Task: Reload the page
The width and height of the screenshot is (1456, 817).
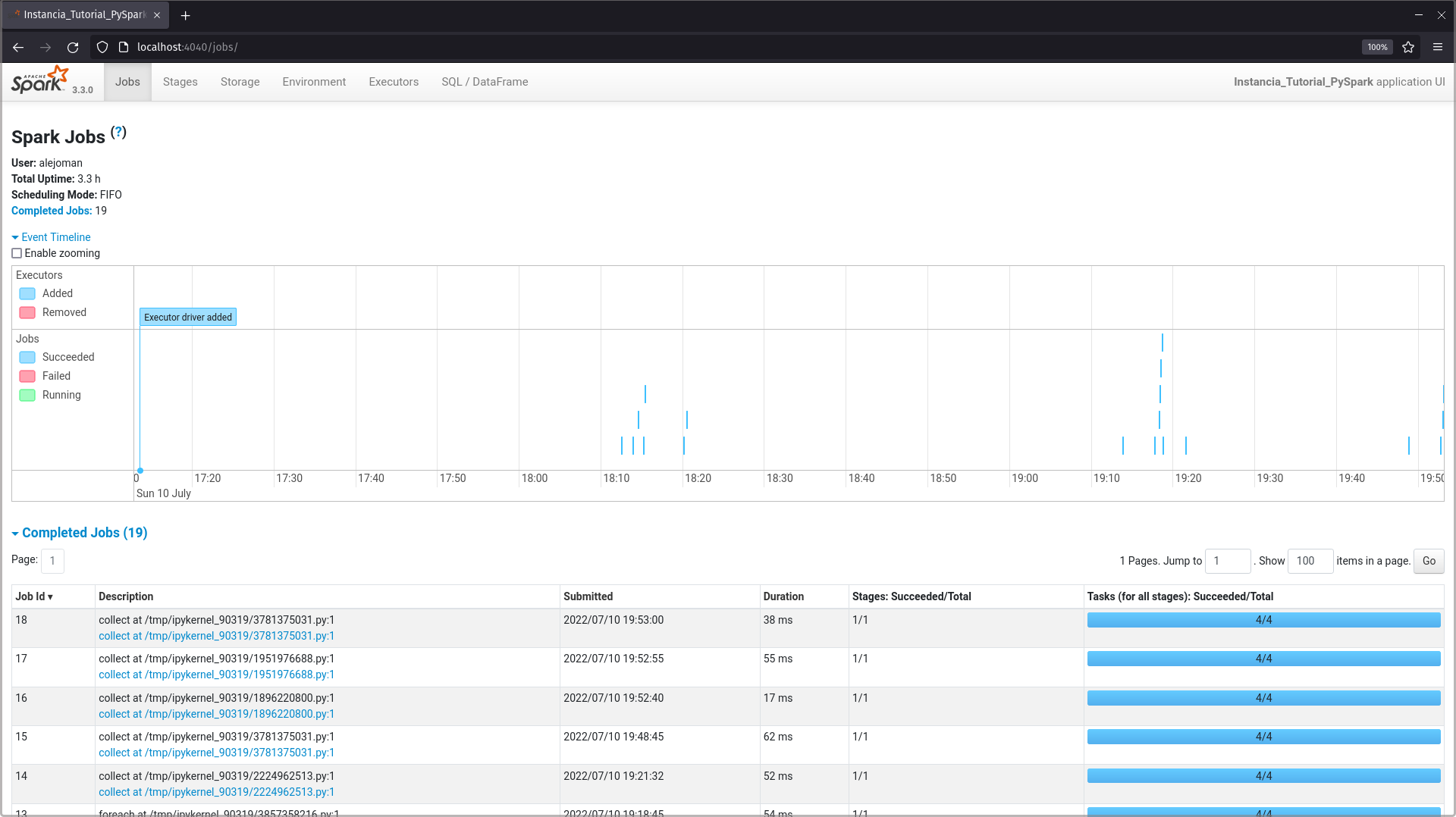Action: (x=73, y=47)
